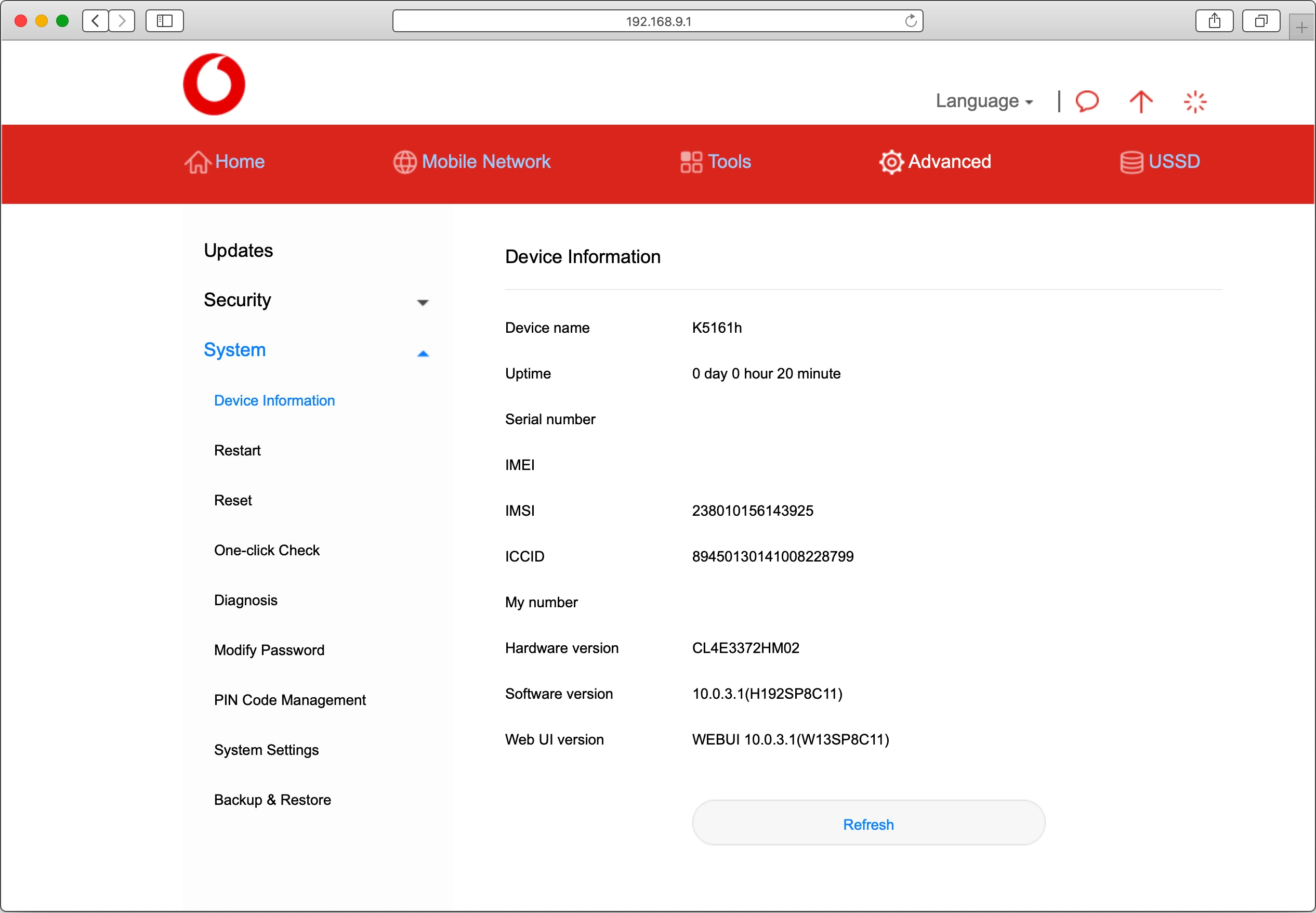The height and width of the screenshot is (913, 1316).
Task: Open the Language dropdown
Action: [983, 101]
